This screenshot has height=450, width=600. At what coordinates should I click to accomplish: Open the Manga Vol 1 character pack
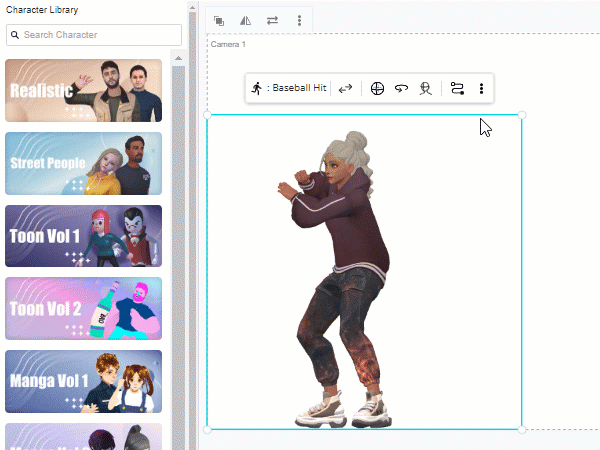point(83,381)
